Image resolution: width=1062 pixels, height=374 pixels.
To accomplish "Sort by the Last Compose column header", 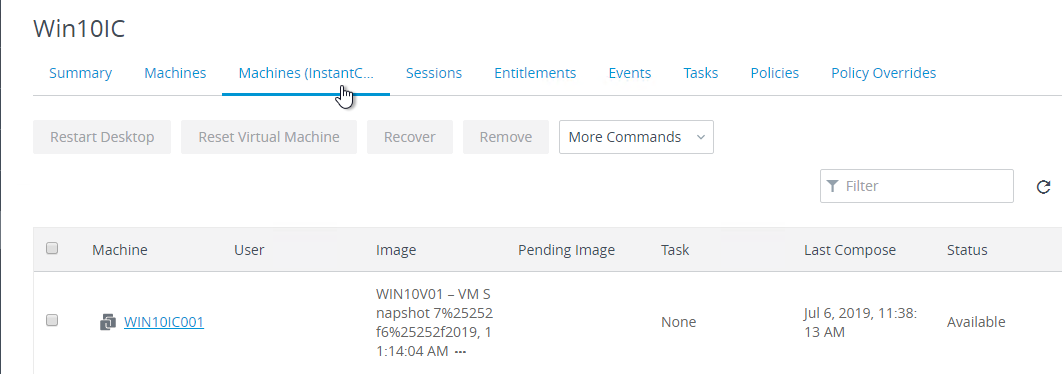I will point(850,250).
